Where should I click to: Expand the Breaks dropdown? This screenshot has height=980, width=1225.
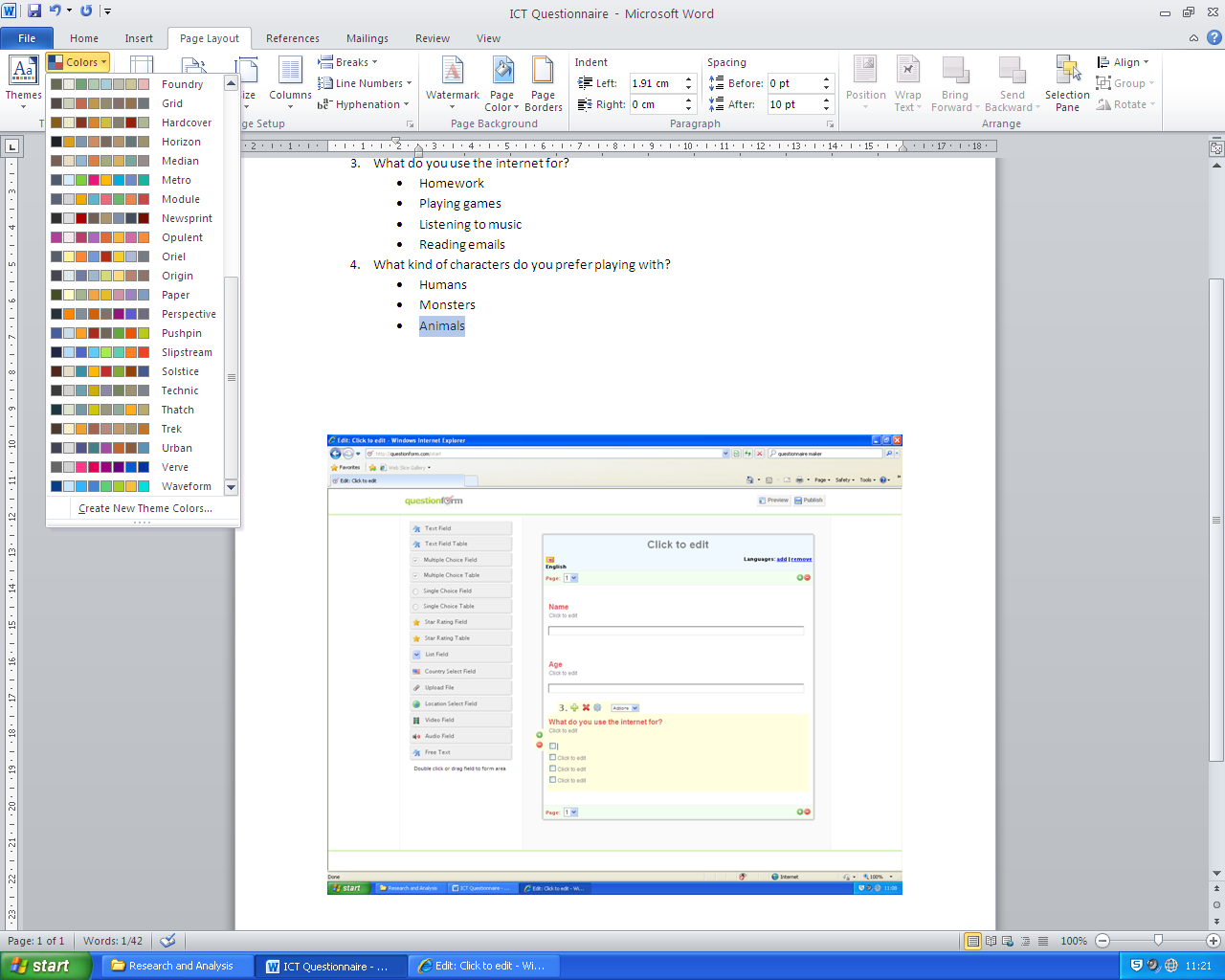click(x=350, y=62)
